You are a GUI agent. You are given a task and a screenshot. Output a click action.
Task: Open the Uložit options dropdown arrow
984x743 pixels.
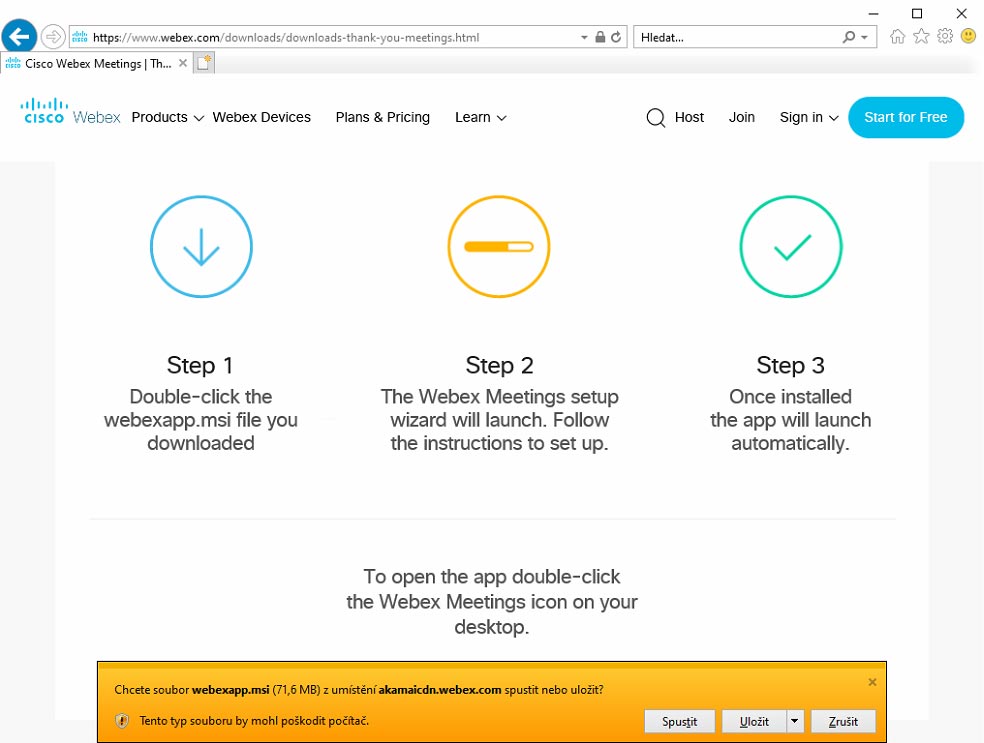pos(794,721)
